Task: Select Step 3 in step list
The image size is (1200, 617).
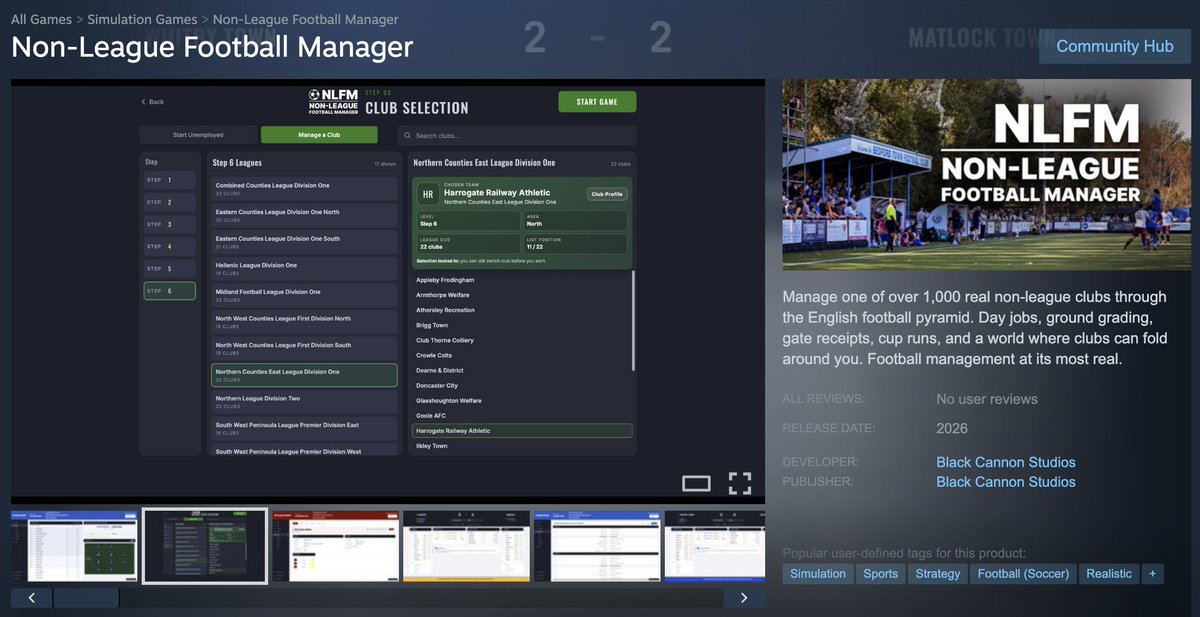Action: 169,224
